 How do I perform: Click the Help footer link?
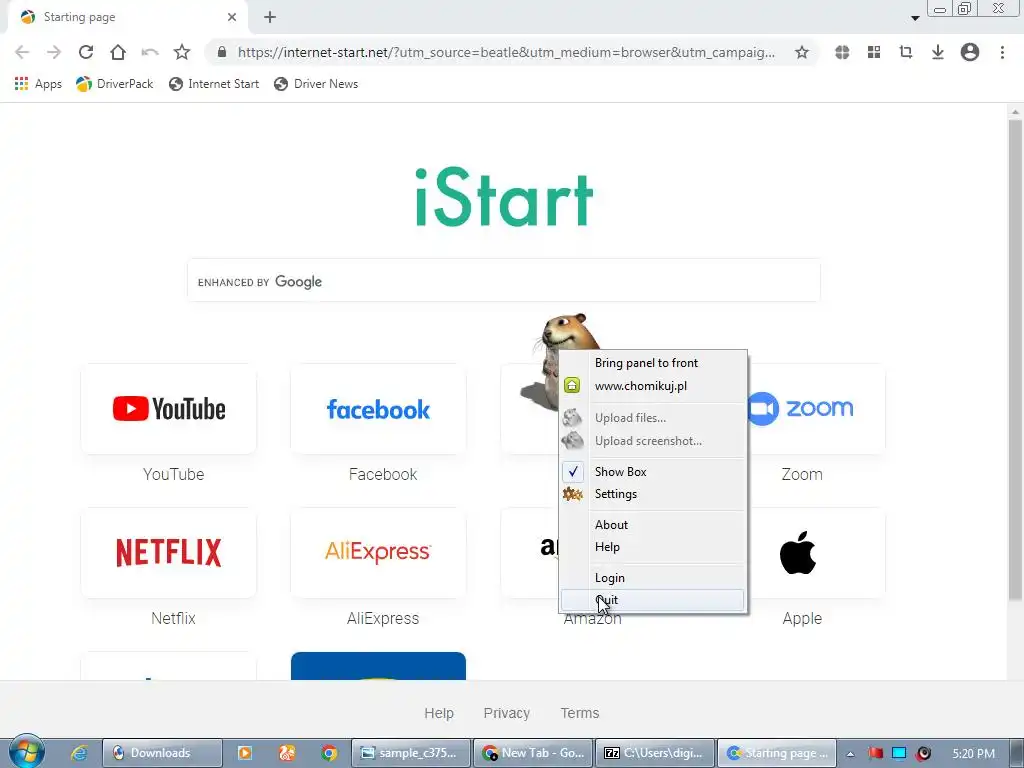(439, 713)
